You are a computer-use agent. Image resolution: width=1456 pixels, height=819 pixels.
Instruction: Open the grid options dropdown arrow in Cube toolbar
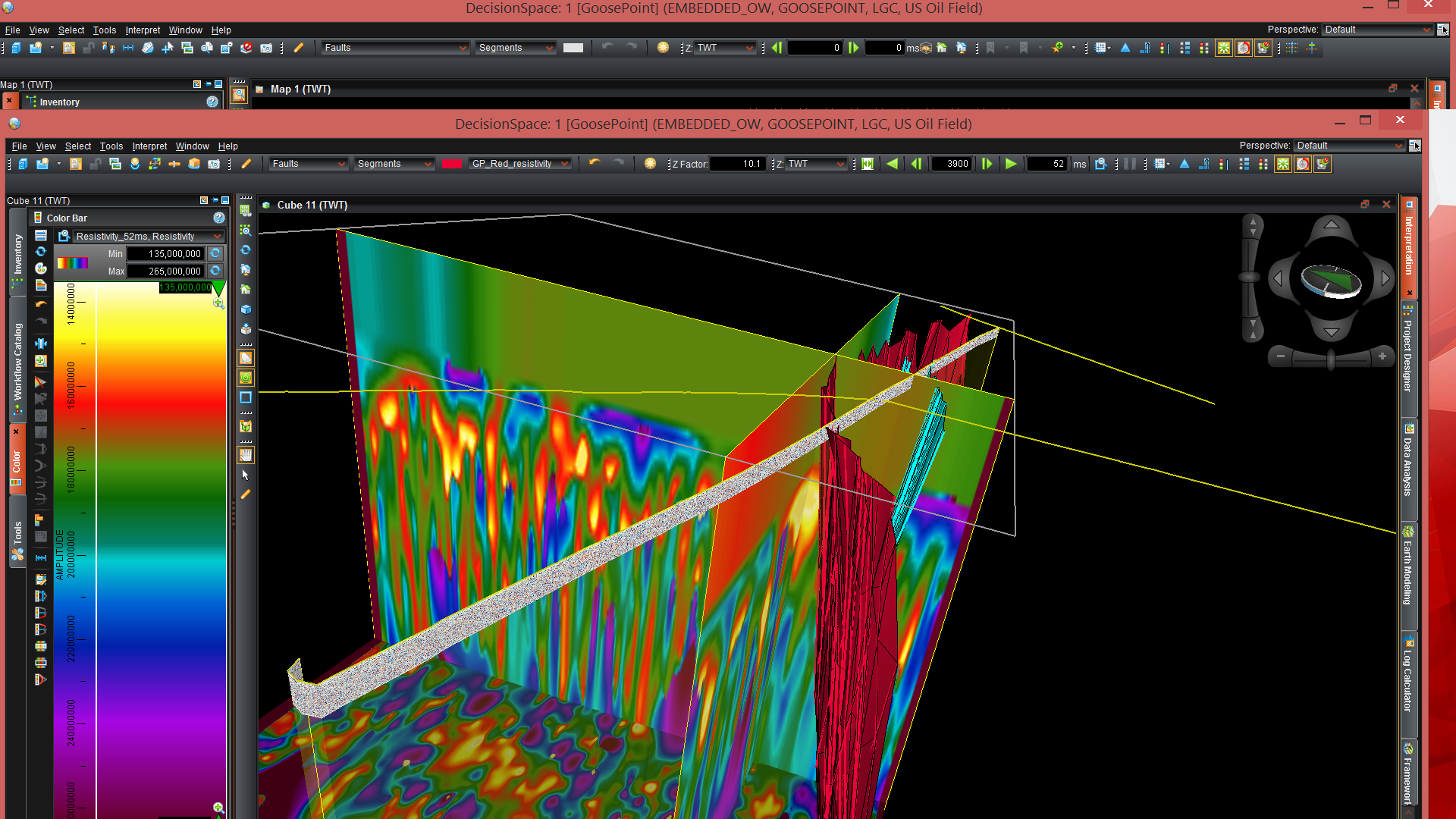tap(1169, 164)
